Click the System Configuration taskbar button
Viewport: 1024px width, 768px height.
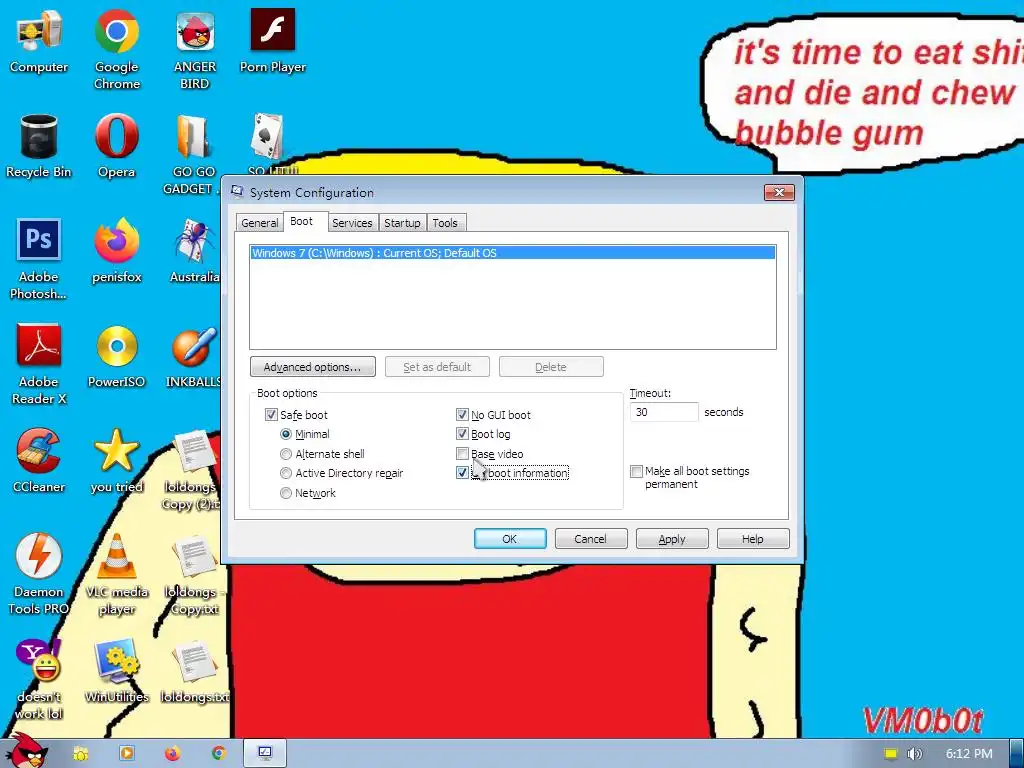264,753
